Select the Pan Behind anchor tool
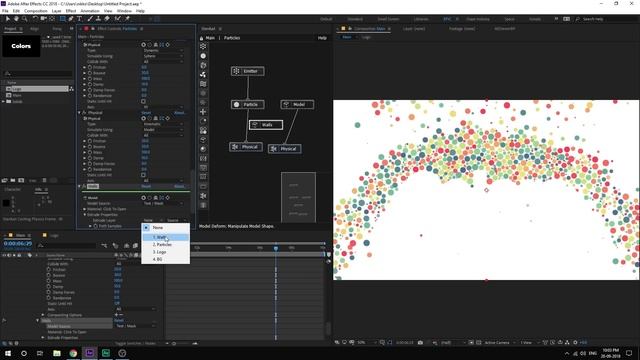The height and width of the screenshot is (360, 640). pyautogui.click(x=52, y=19)
